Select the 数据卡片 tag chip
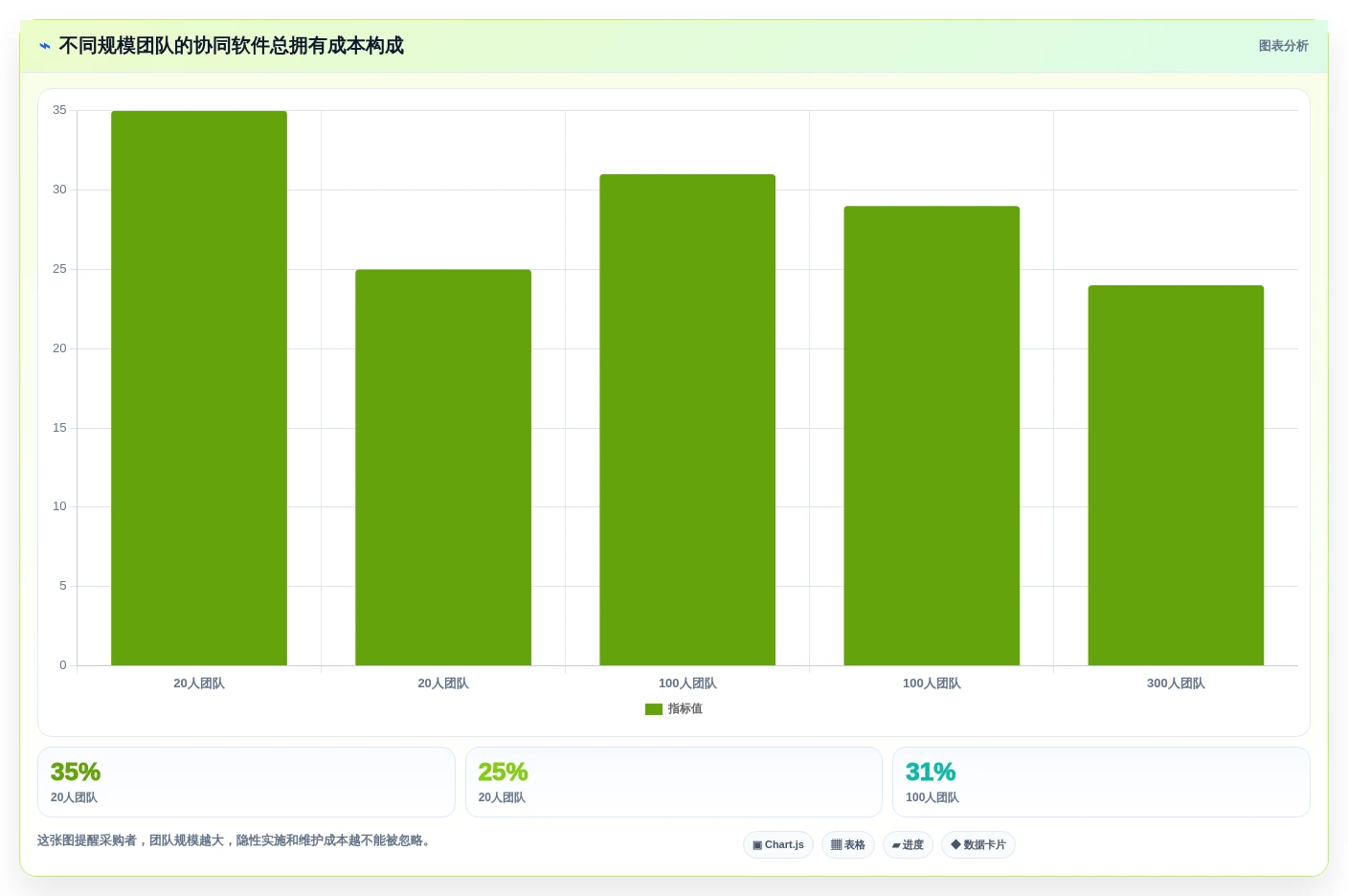 pyautogui.click(x=978, y=845)
